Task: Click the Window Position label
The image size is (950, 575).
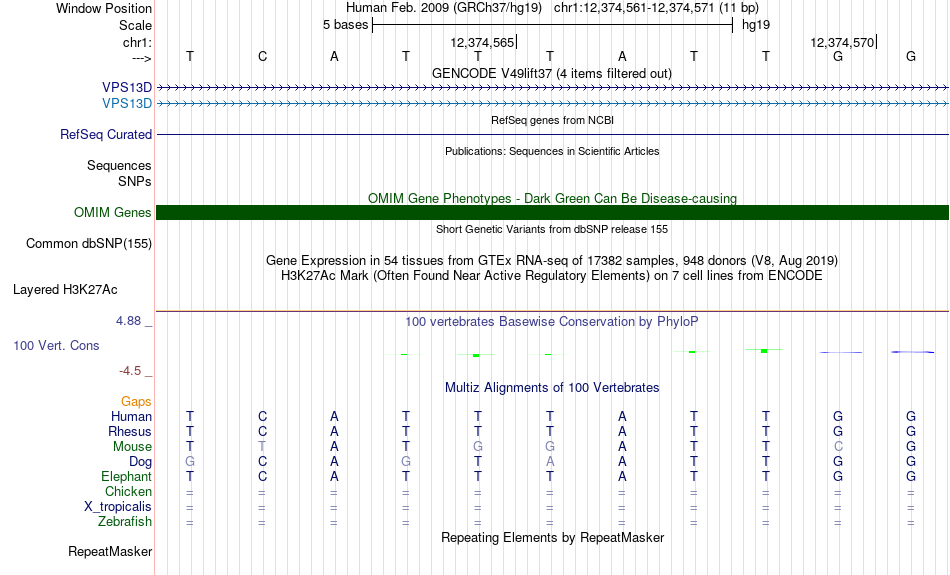Action: click(x=104, y=8)
